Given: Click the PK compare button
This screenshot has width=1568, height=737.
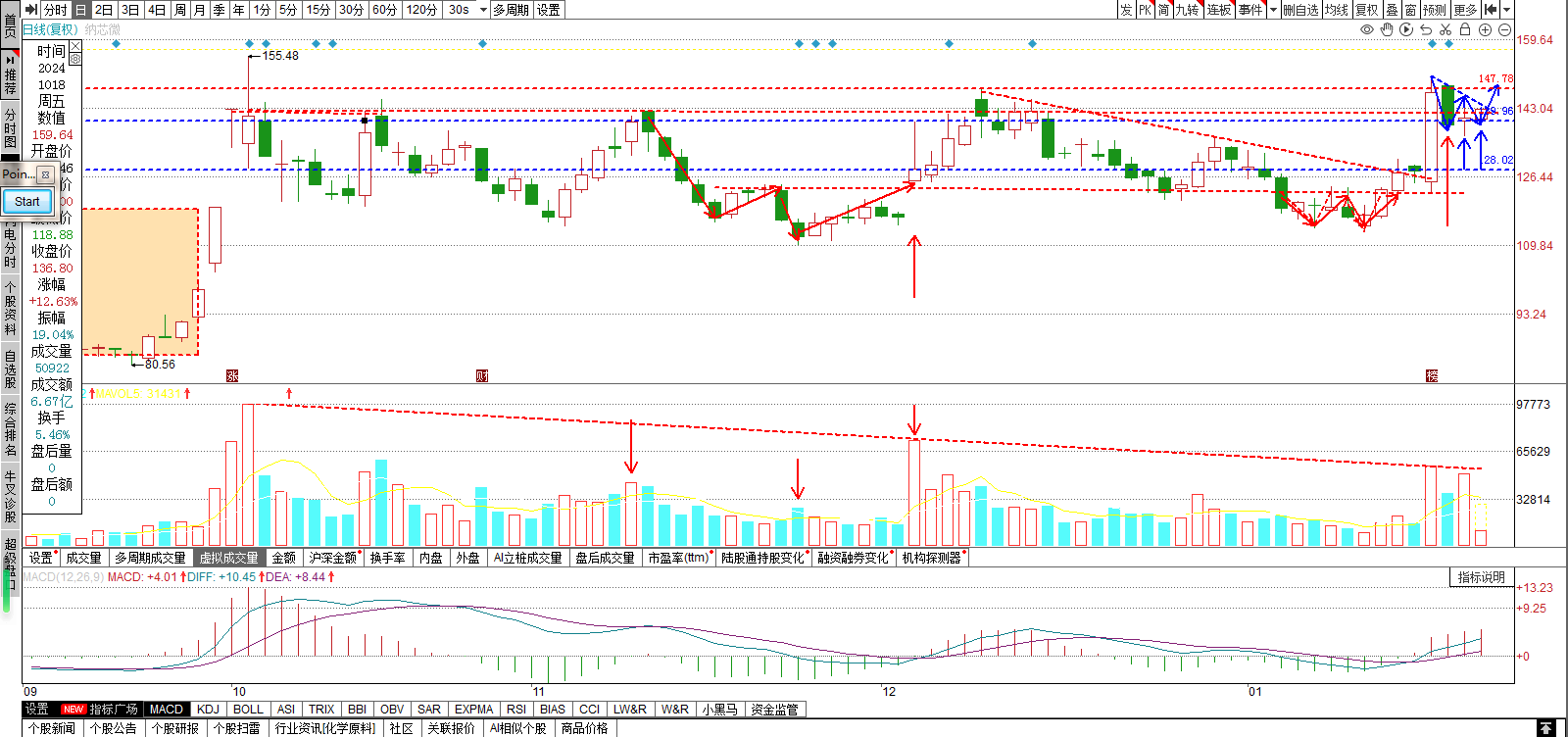Looking at the screenshot, I should [1145, 9].
